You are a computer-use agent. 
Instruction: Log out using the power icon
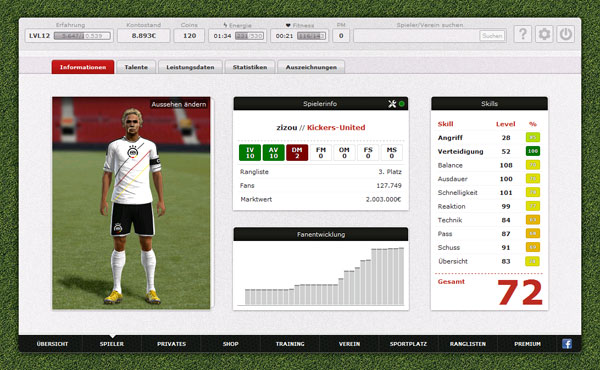(x=566, y=34)
